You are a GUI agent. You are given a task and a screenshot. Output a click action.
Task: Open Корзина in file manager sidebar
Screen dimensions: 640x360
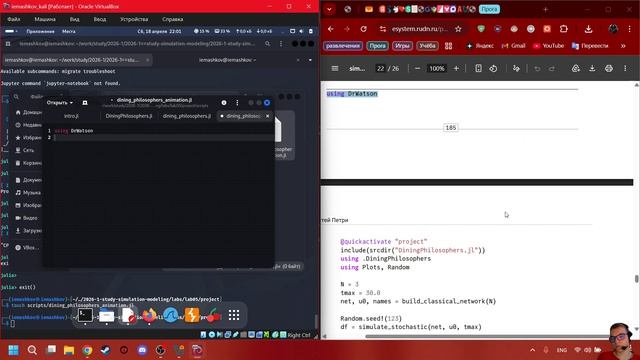tap(28, 163)
